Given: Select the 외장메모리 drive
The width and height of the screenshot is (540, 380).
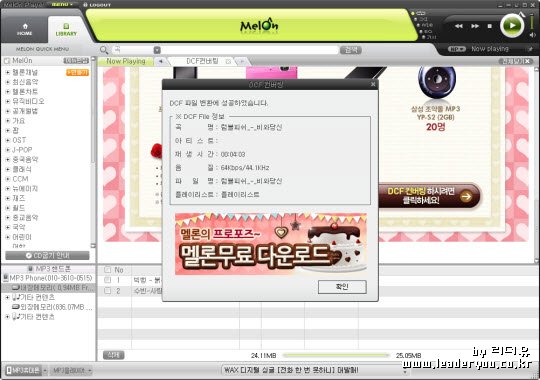Looking at the screenshot, I should pyautogui.click(x=52, y=307).
